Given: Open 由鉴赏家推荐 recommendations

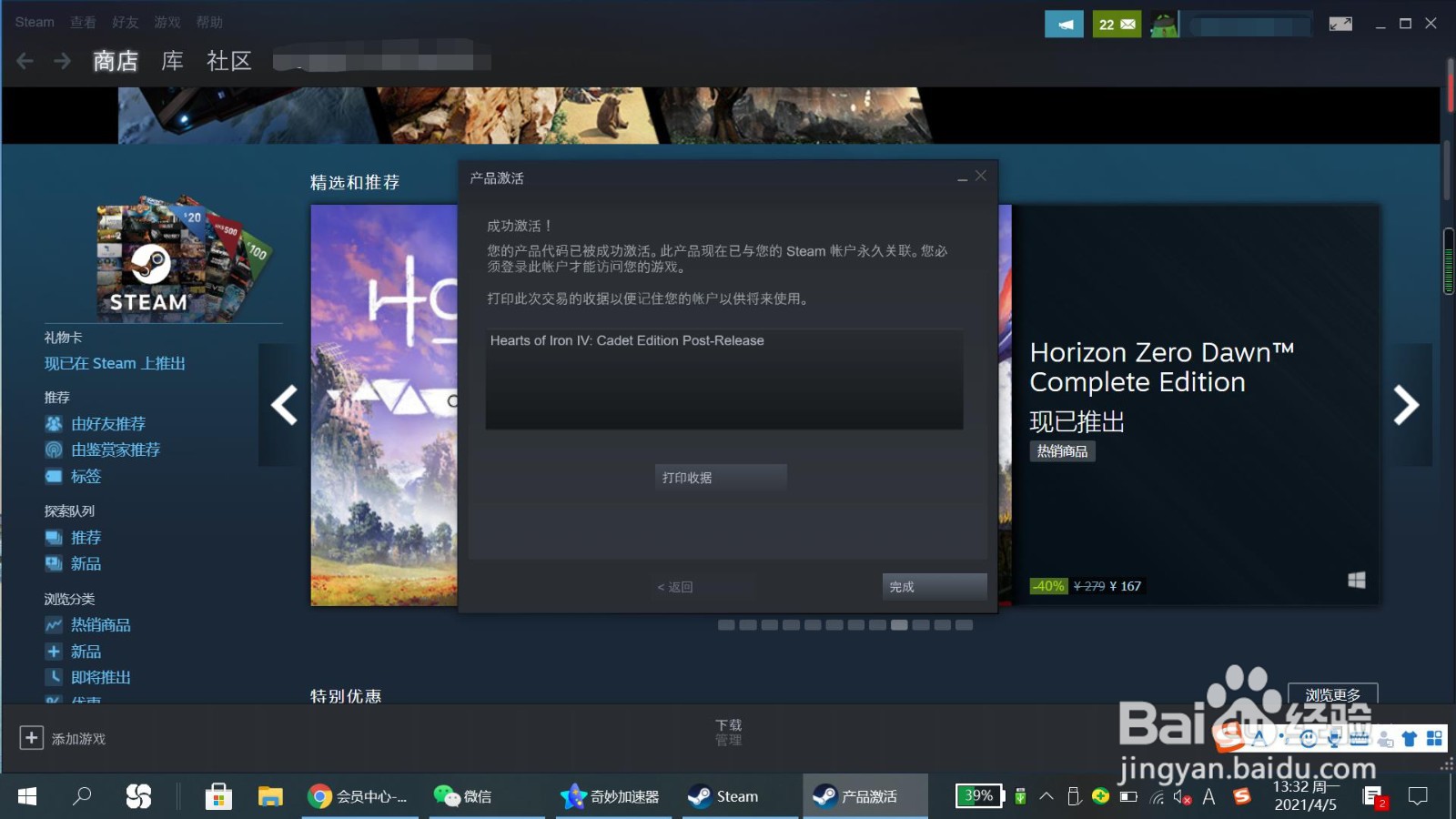Looking at the screenshot, I should tap(116, 450).
